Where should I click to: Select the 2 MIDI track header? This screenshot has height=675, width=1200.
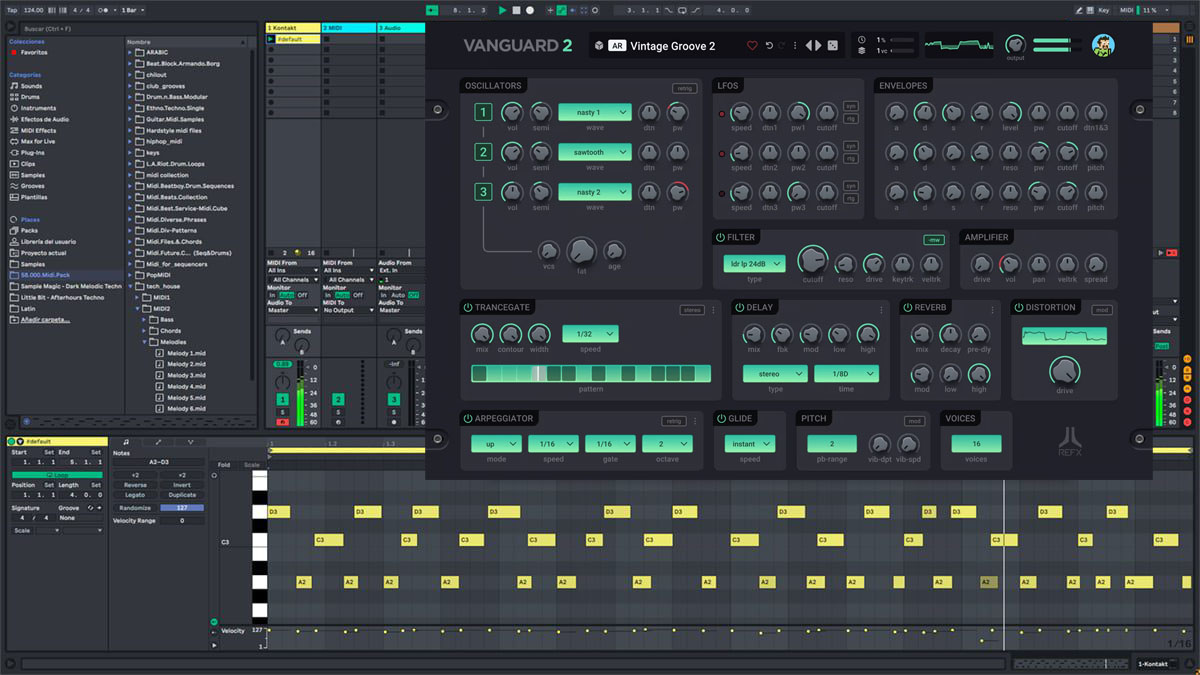click(x=348, y=28)
